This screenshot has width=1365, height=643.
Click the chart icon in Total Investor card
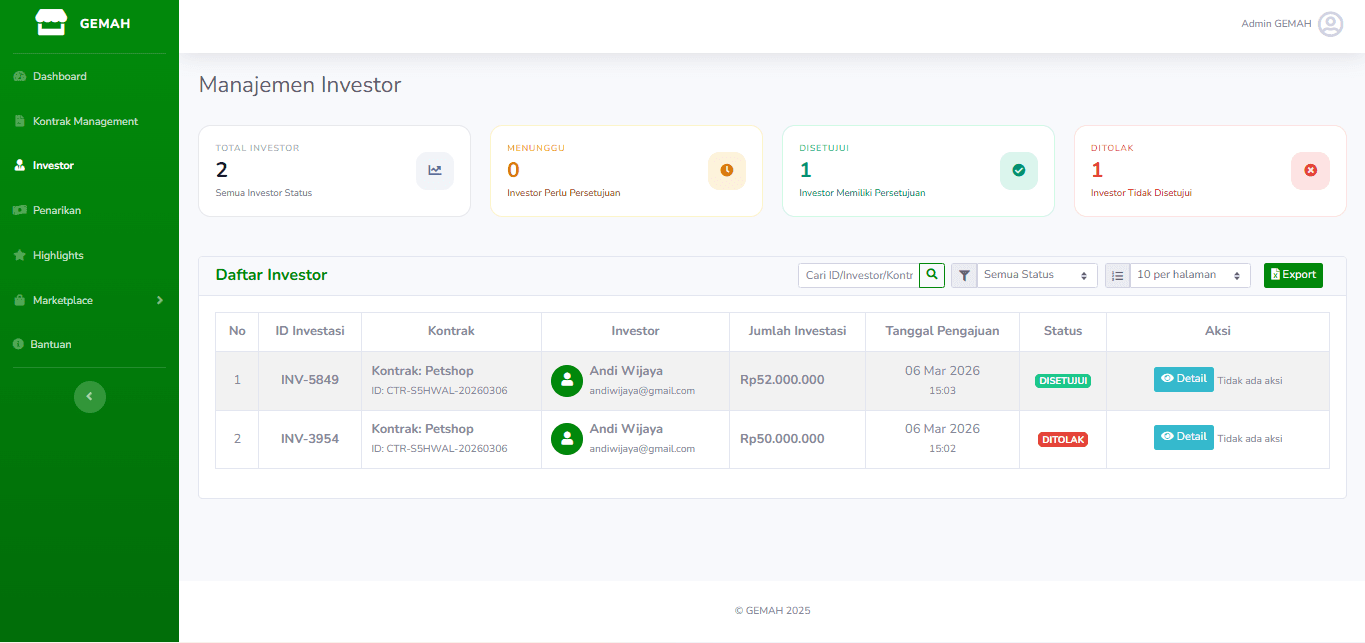pyautogui.click(x=435, y=171)
